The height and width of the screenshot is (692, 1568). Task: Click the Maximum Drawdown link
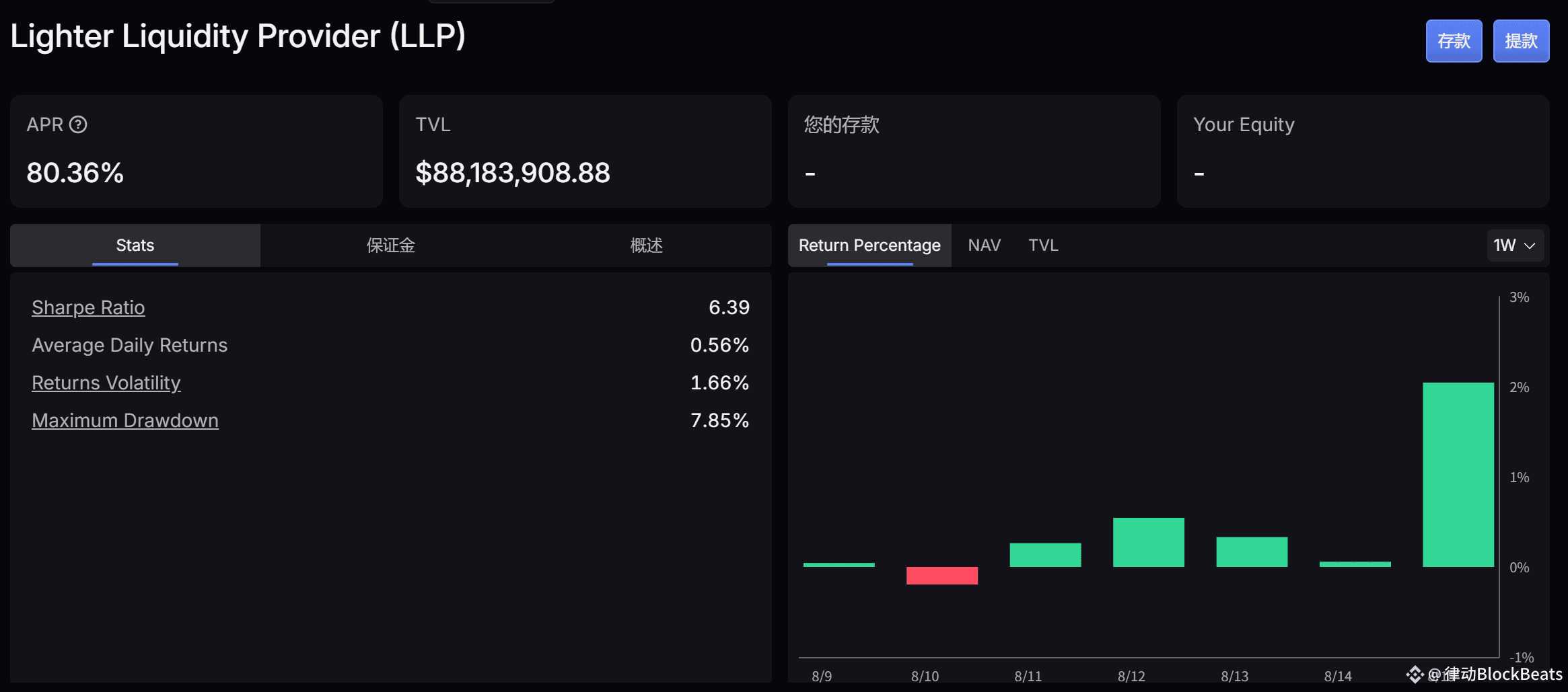pyautogui.click(x=125, y=420)
